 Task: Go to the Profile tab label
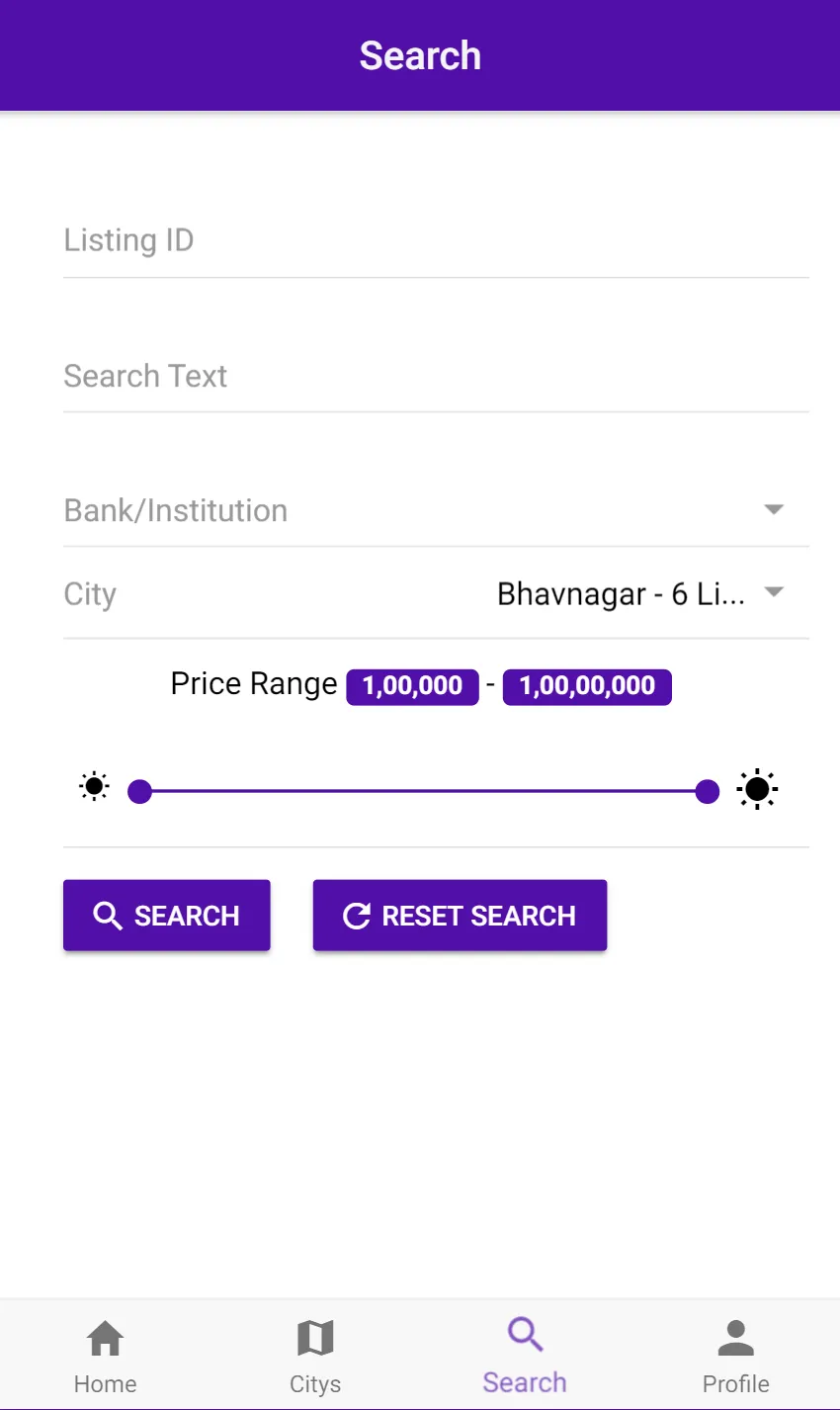pyautogui.click(x=735, y=1383)
